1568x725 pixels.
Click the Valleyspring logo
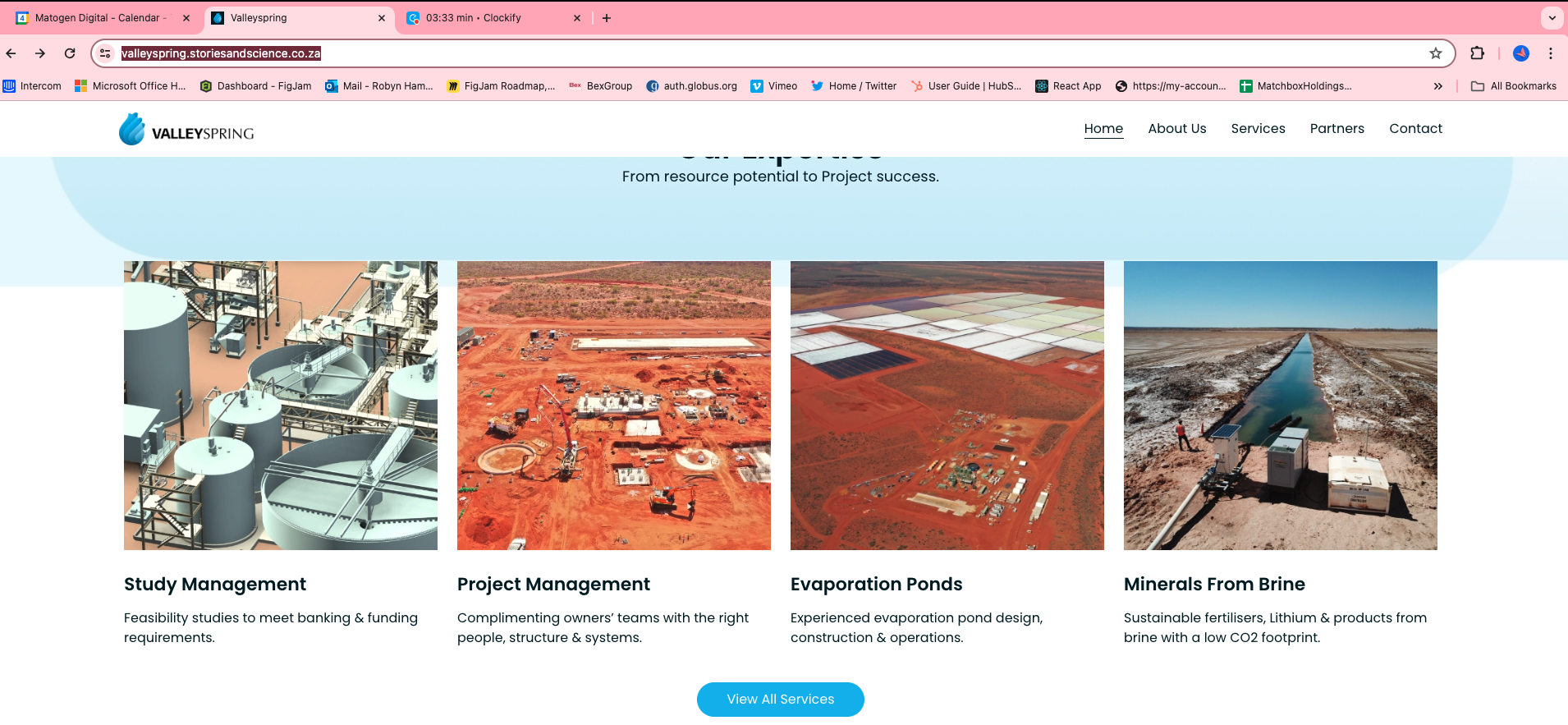186,130
